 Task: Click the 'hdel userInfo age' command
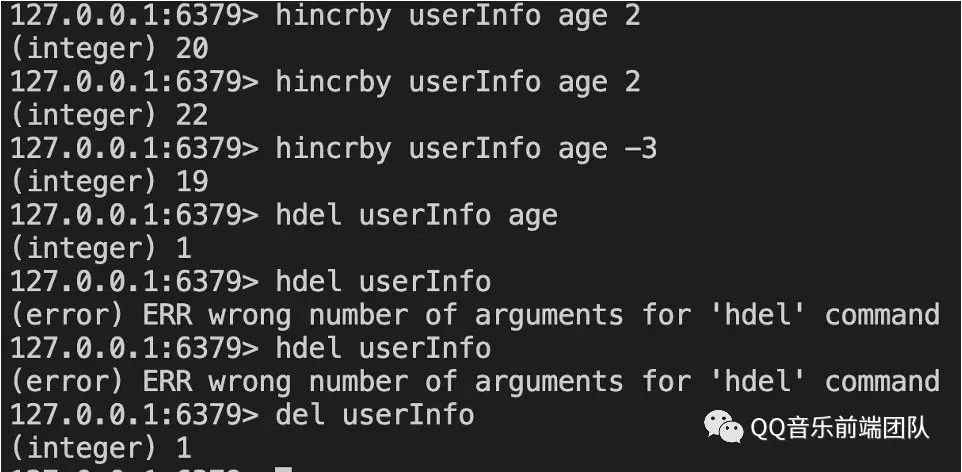point(416,214)
